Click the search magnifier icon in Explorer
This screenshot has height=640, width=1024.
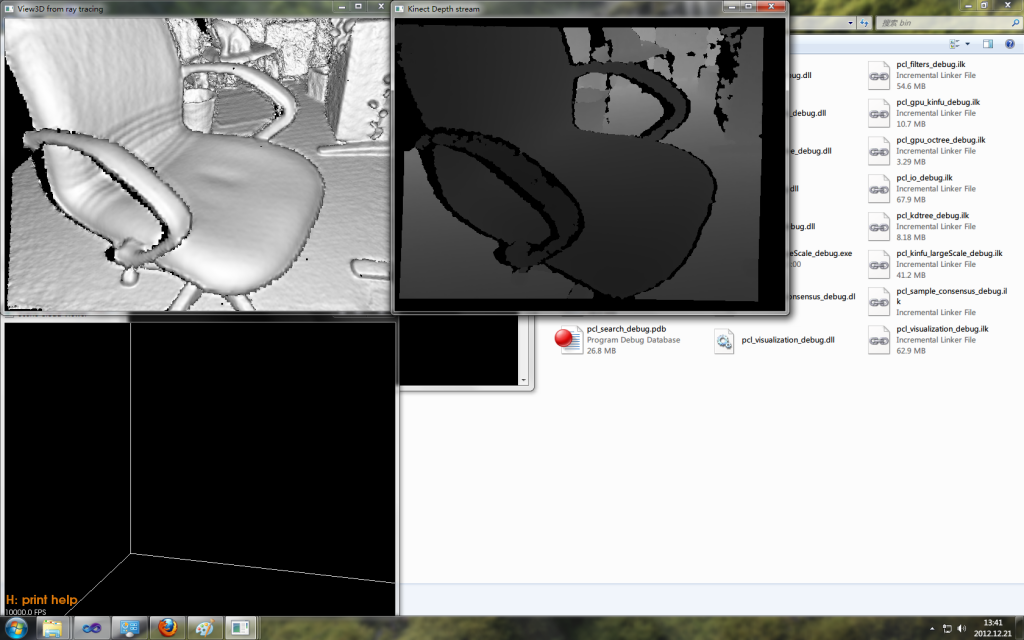(x=1015, y=23)
